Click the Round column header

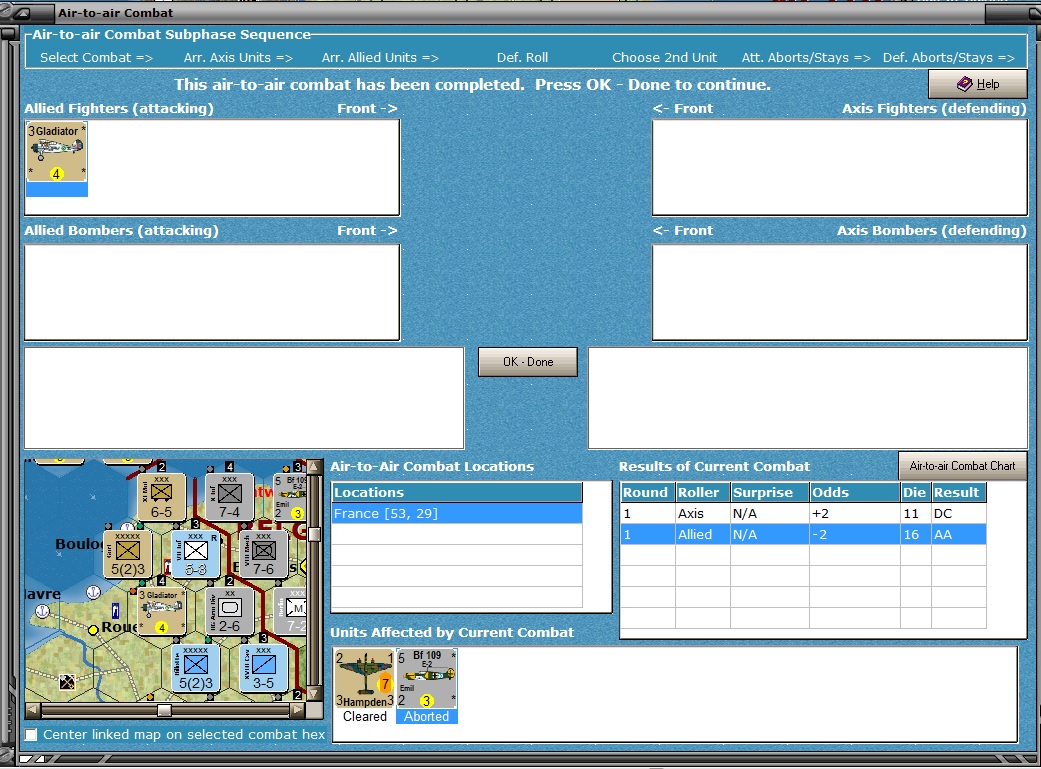647,492
